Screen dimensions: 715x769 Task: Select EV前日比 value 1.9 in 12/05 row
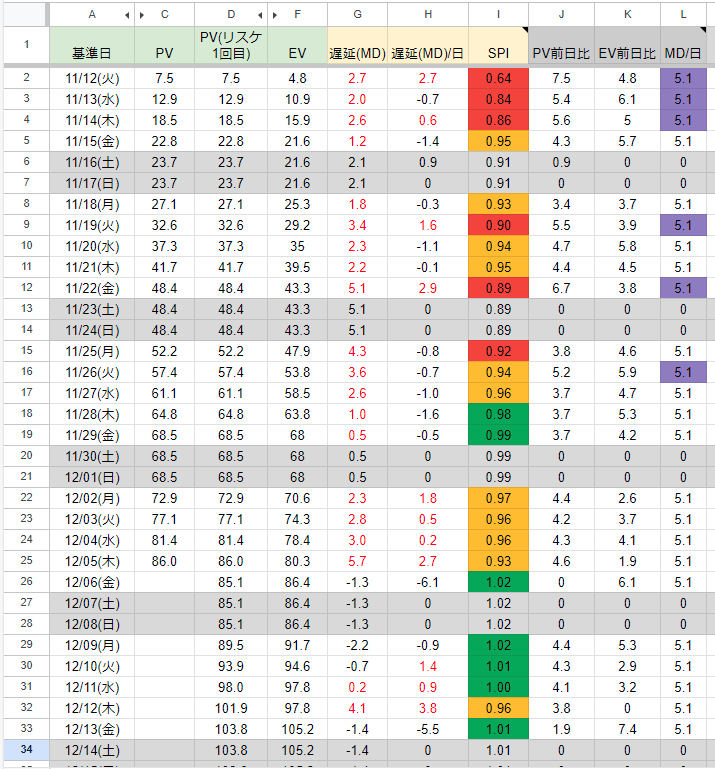point(628,561)
